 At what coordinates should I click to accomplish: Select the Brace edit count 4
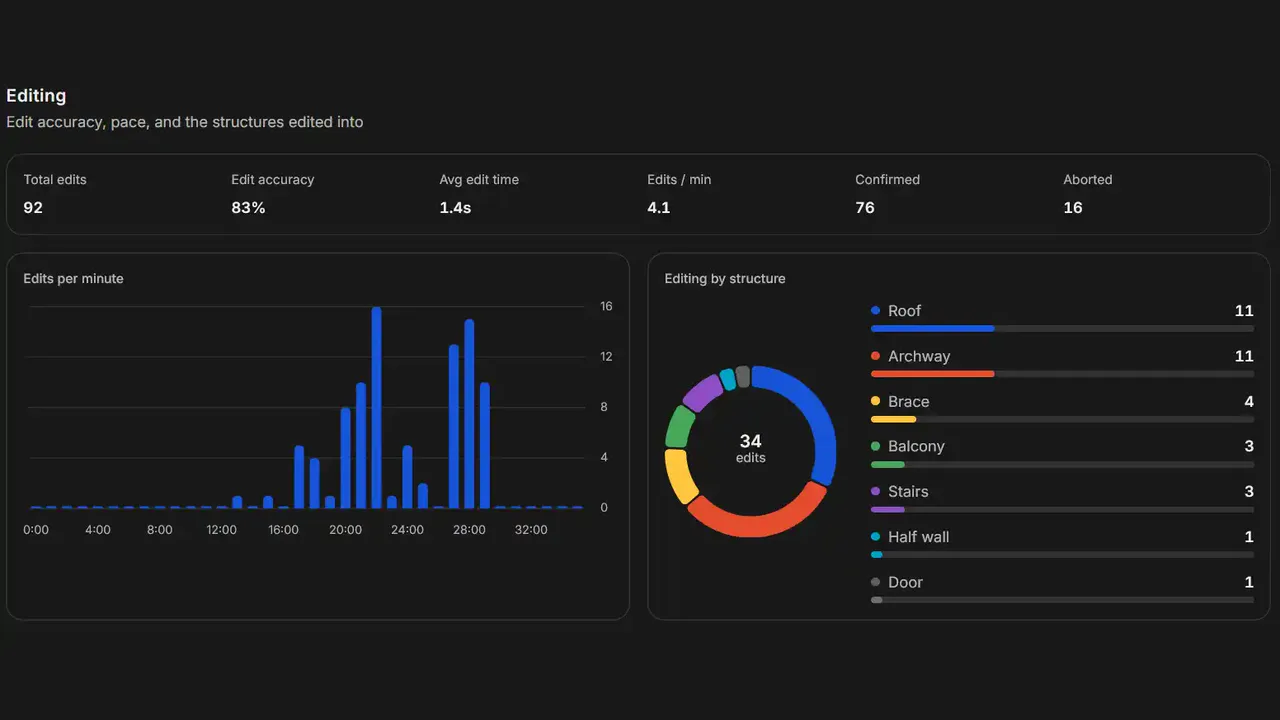tap(1249, 402)
